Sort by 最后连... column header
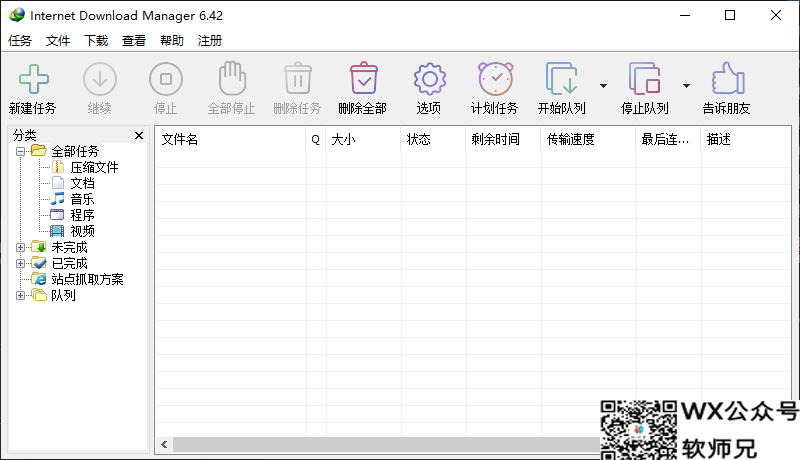 coord(668,139)
